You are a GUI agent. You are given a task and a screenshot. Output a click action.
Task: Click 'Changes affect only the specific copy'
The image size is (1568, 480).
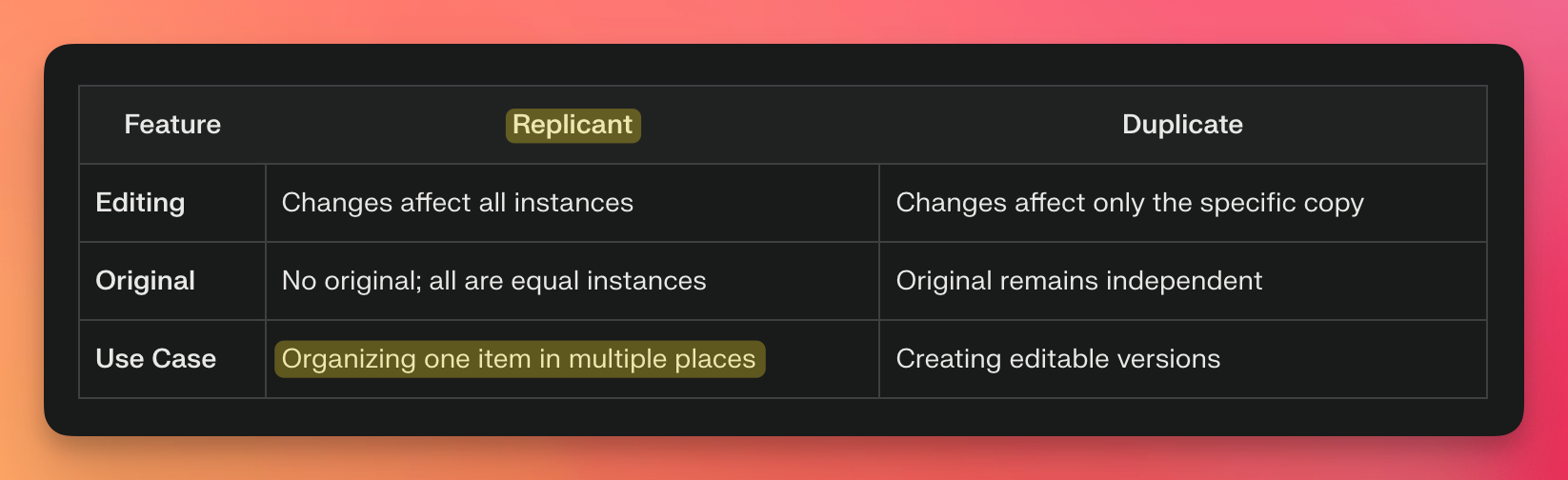tap(1130, 203)
